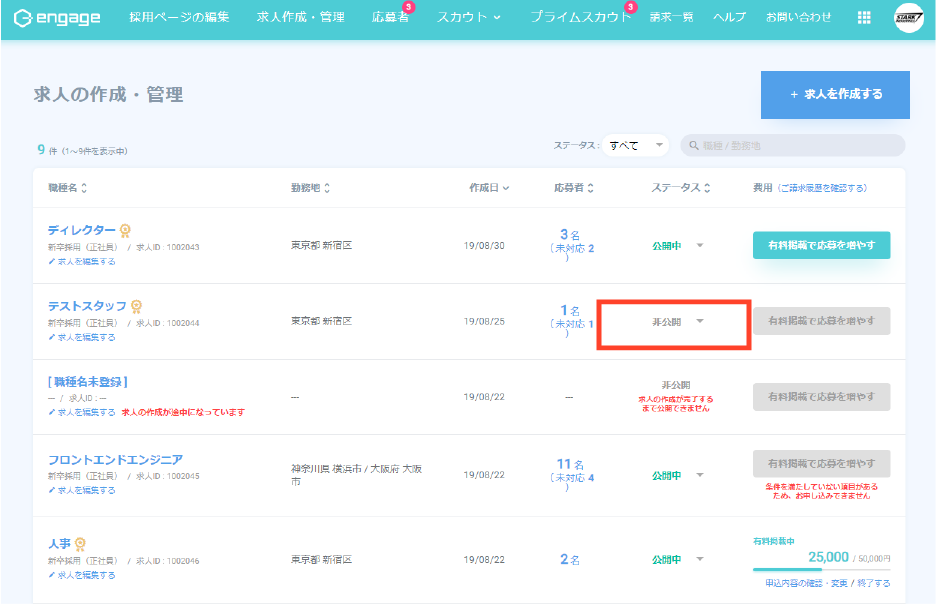Click 神奈川県 横浜市 / 大阪府 大阪市 location cell
This screenshot has height=604, width=936.
pyautogui.click(x=356, y=475)
